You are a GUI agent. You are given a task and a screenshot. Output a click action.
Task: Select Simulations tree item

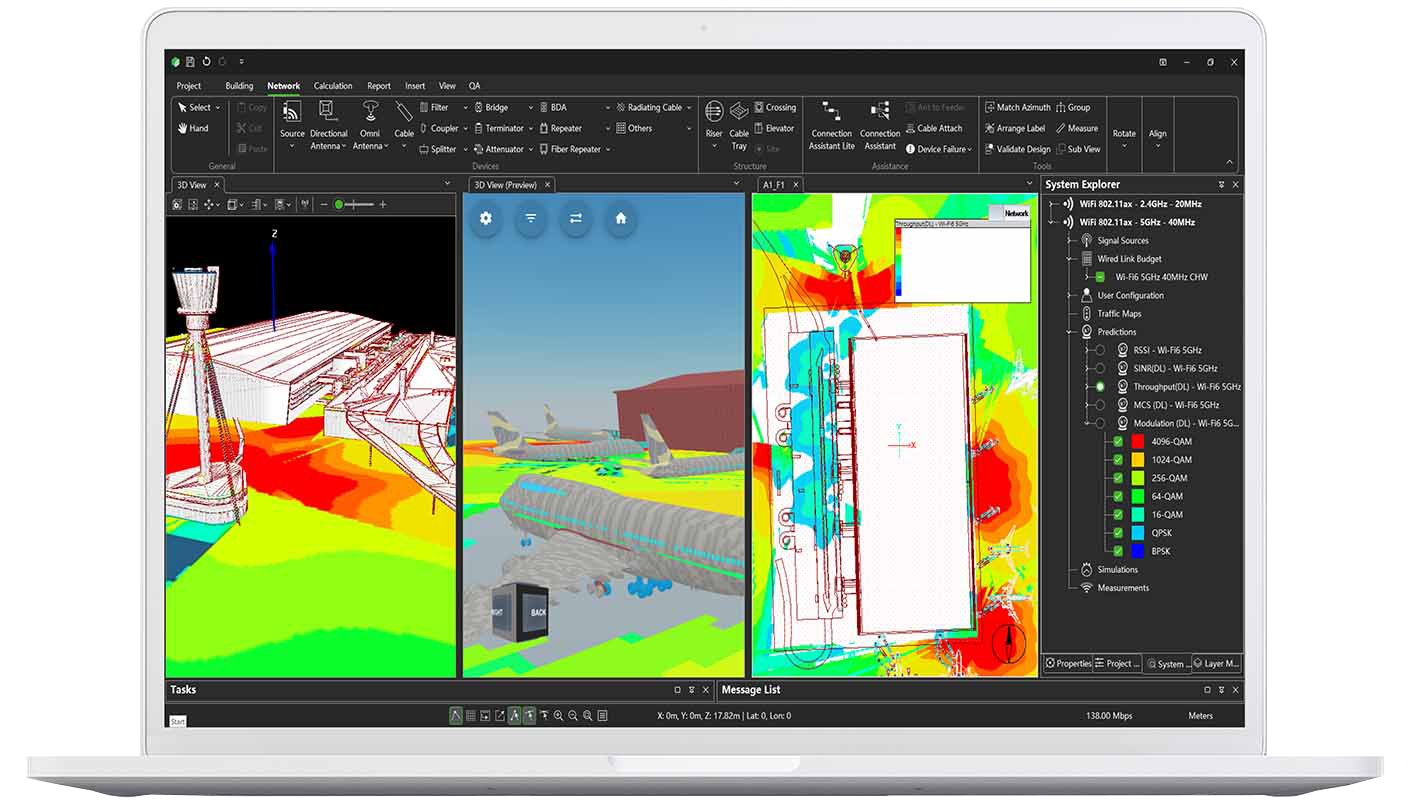tap(1117, 569)
